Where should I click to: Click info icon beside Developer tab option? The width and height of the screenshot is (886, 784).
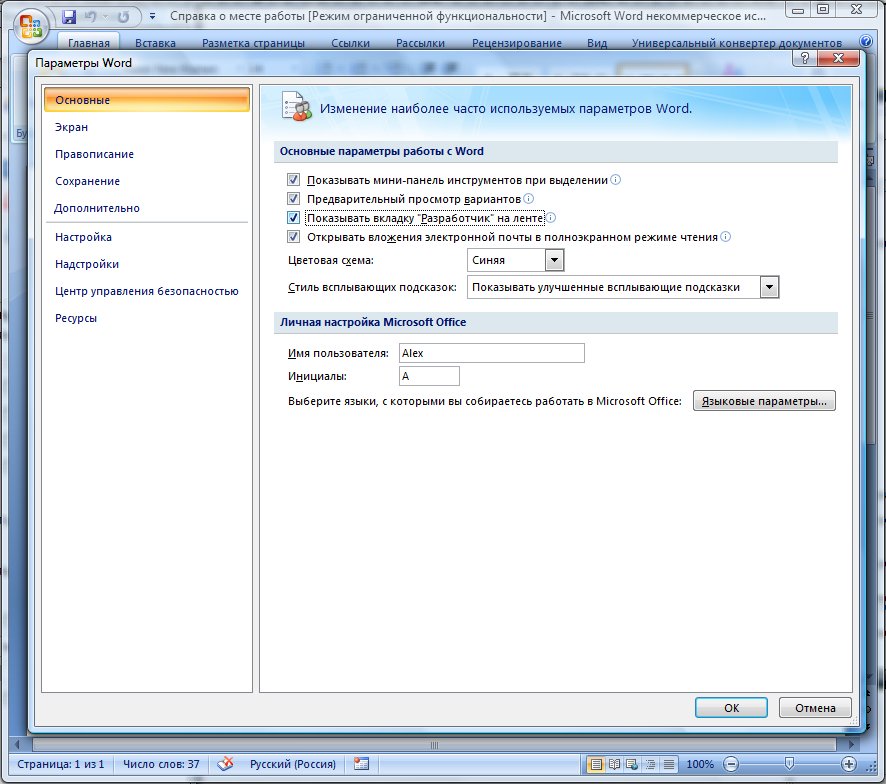pos(551,218)
